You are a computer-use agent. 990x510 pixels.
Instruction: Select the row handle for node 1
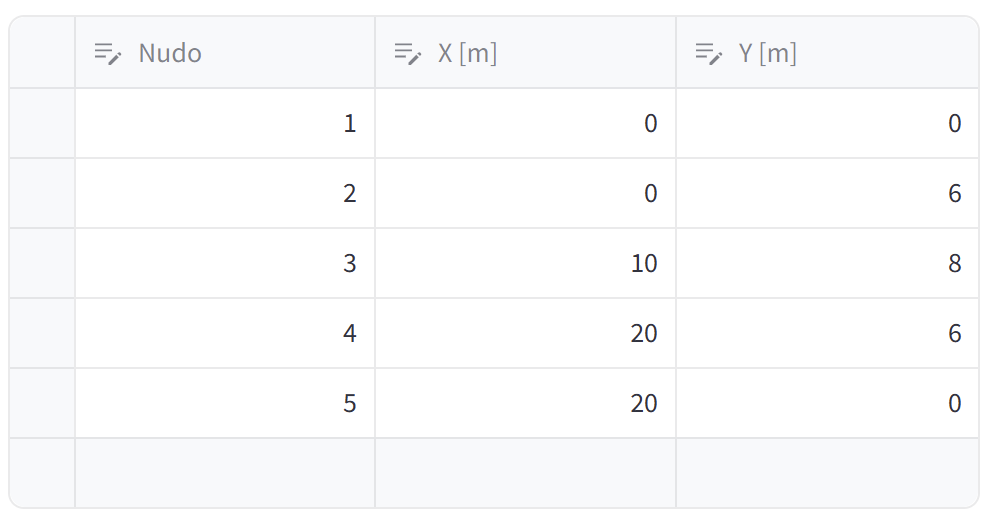tap(42, 123)
